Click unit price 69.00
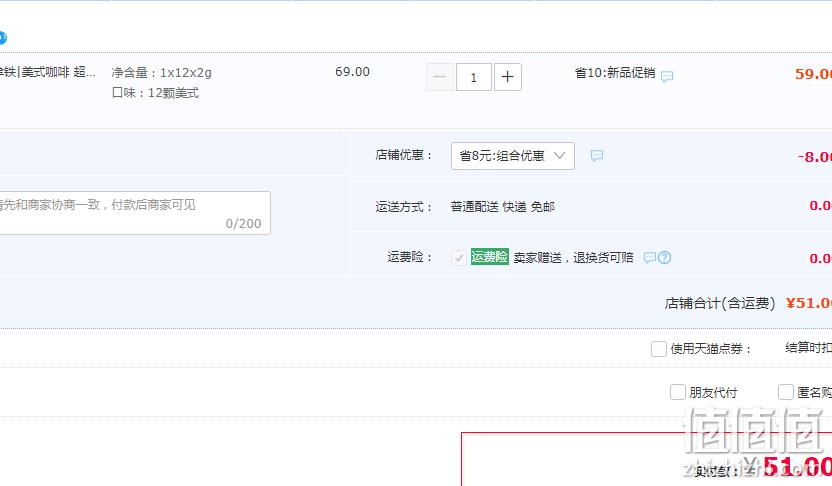 pyautogui.click(x=352, y=72)
